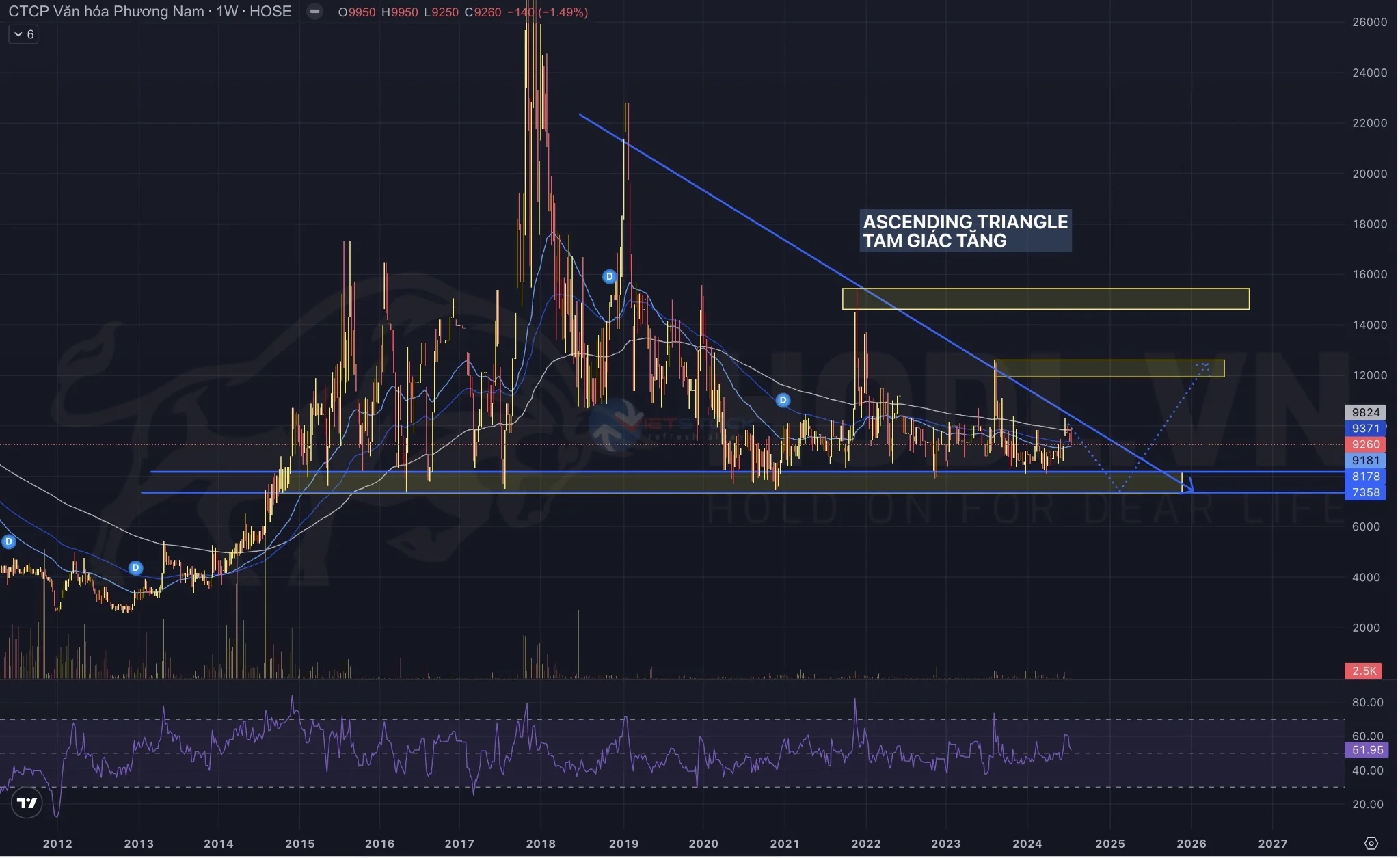Image resolution: width=1400 pixels, height=858 pixels.
Task: Click the red 9260 last price label
Action: 1365,444
